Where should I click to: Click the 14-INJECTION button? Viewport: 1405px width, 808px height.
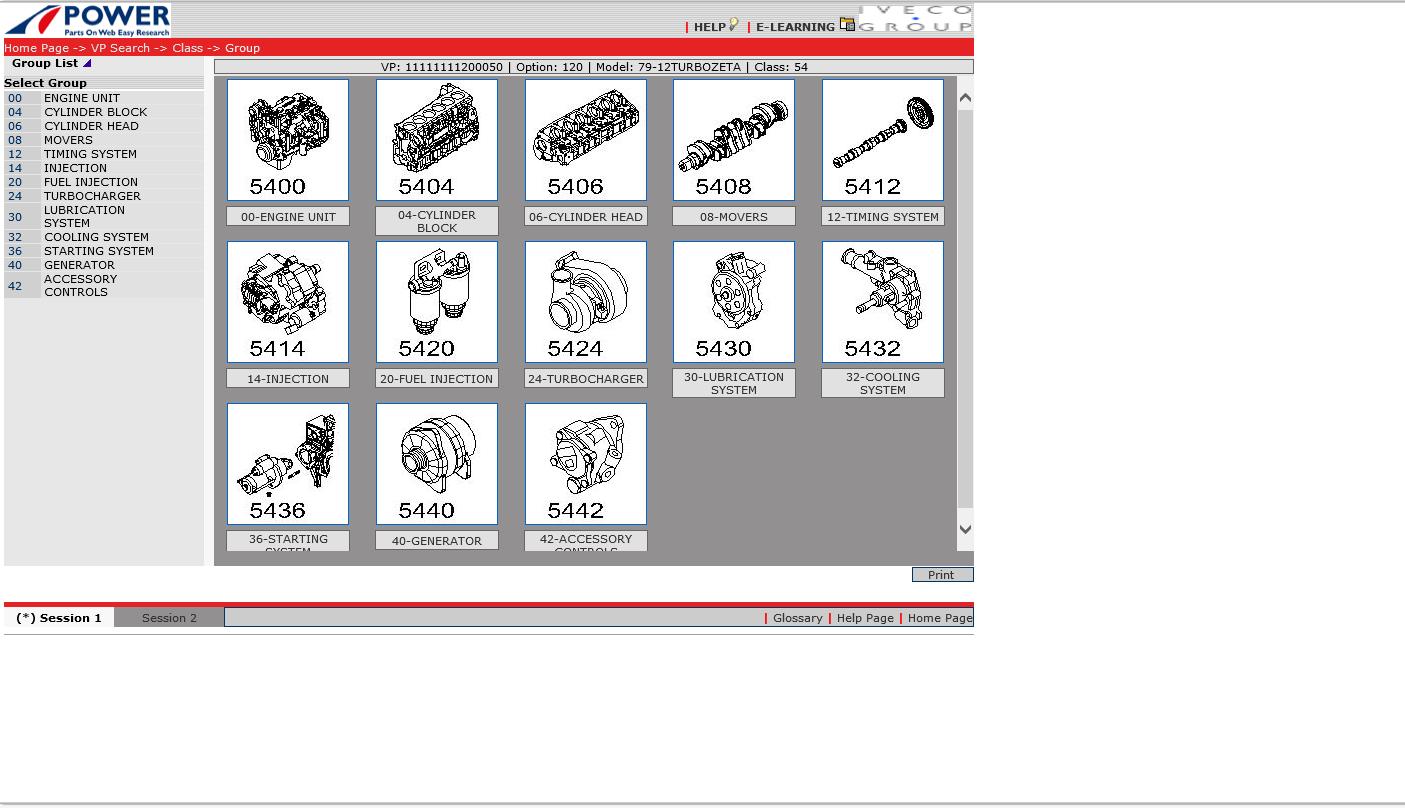(288, 378)
